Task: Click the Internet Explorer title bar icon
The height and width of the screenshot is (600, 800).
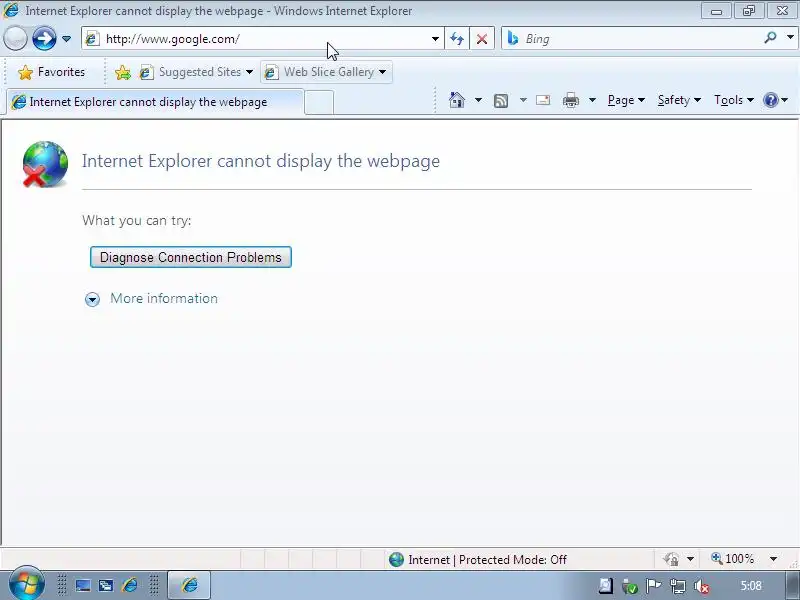Action: pos(11,10)
